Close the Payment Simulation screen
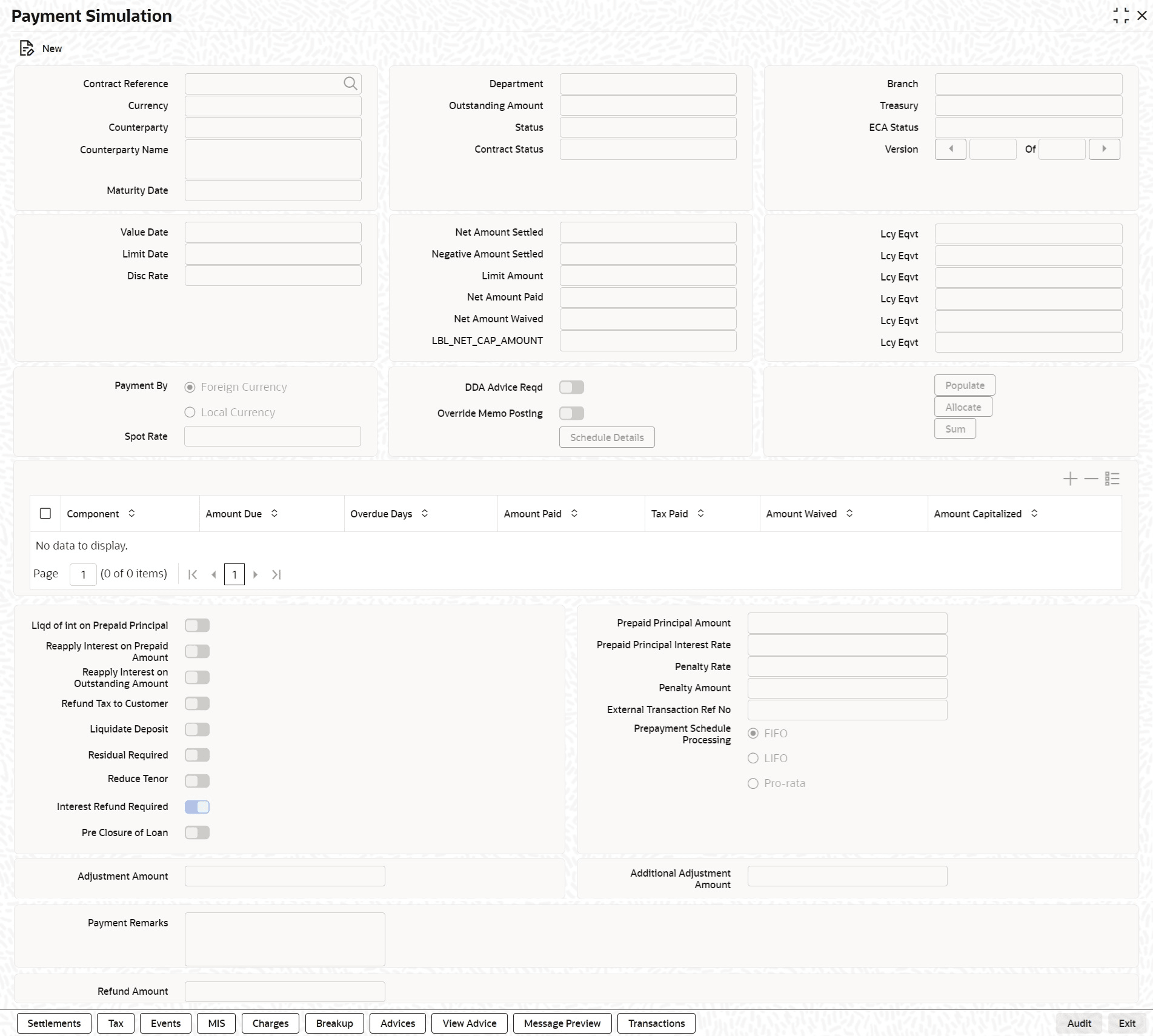Image resolution: width=1153 pixels, height=1036 pixels. tap(1142, 16)
